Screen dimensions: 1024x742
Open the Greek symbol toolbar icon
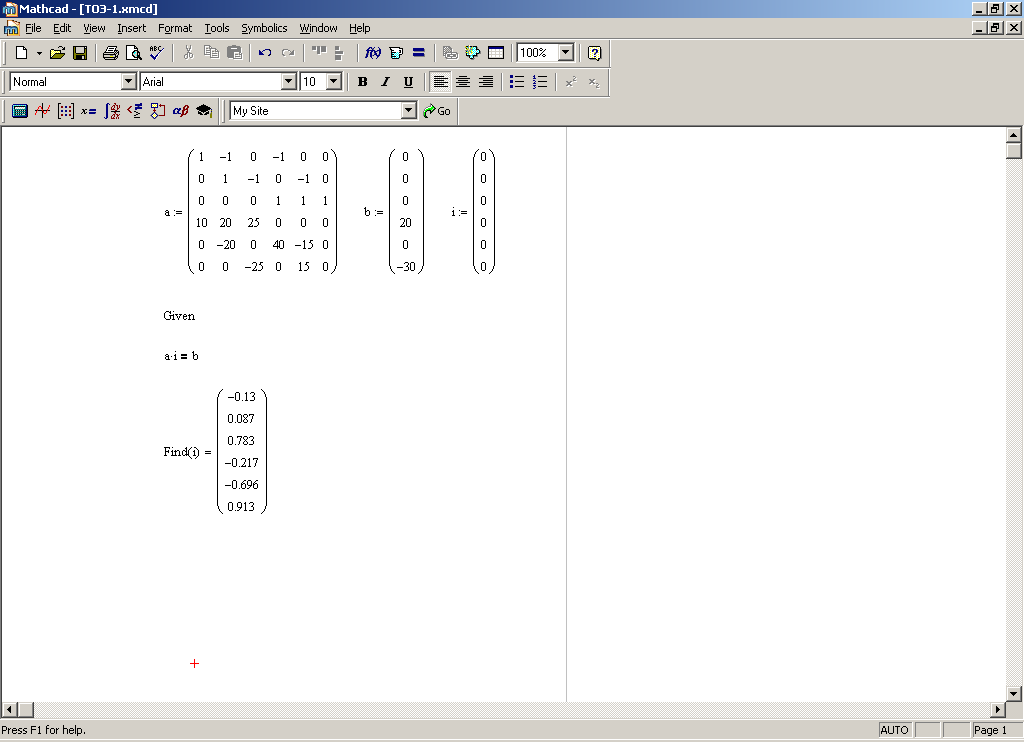coord(180,111)
